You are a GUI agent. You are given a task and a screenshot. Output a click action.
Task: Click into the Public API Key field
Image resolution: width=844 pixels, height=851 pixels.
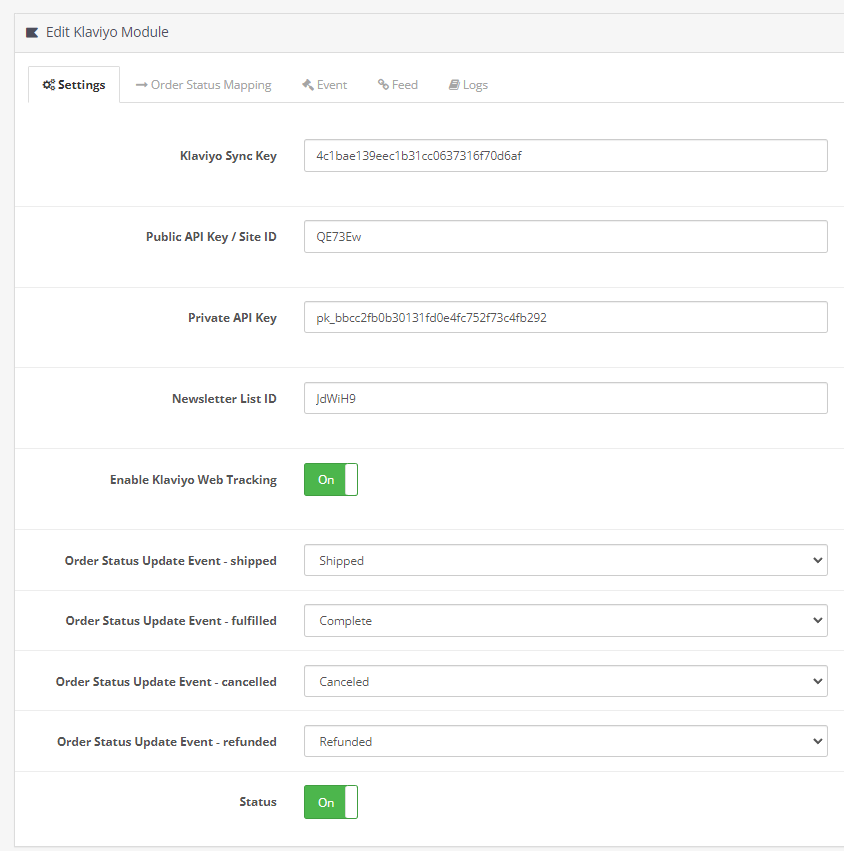point(566,237)
